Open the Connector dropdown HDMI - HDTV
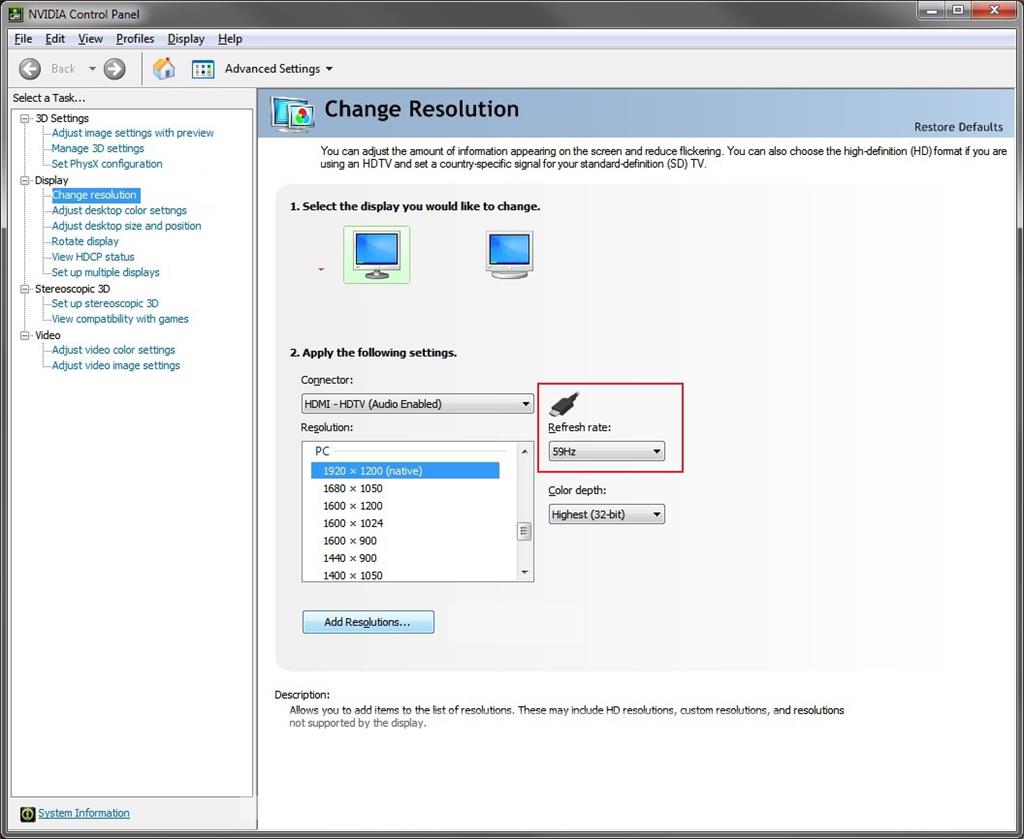 417,404
